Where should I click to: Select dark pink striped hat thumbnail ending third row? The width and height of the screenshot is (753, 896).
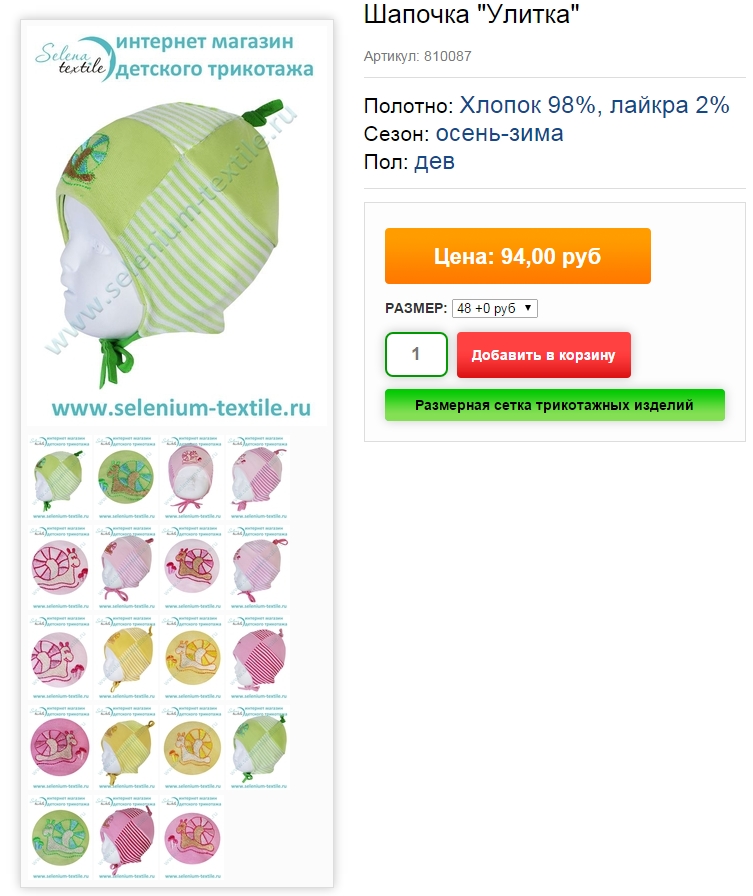click(258, 658)
